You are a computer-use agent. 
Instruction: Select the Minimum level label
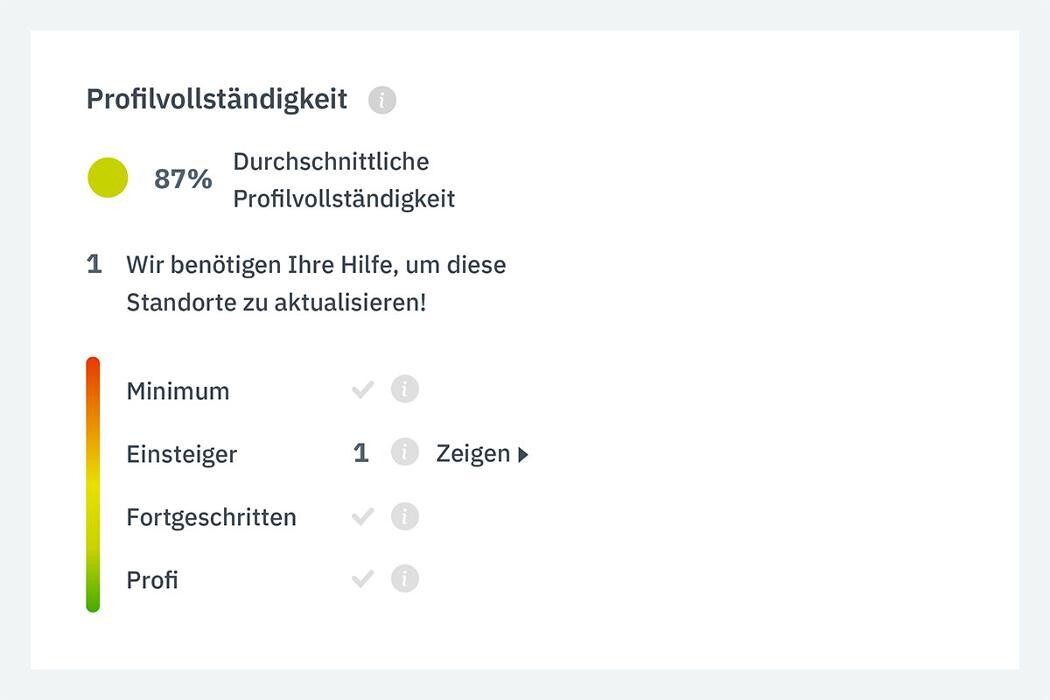[178, 391]
